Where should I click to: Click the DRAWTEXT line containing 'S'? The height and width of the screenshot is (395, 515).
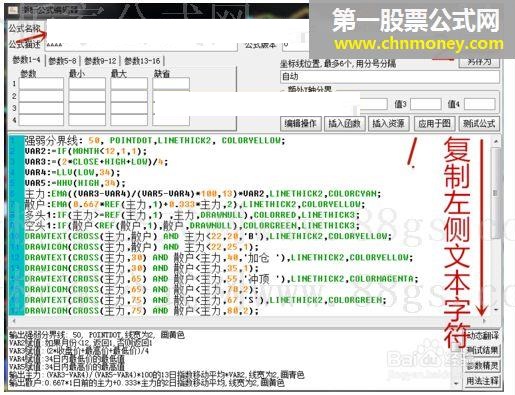206,300
